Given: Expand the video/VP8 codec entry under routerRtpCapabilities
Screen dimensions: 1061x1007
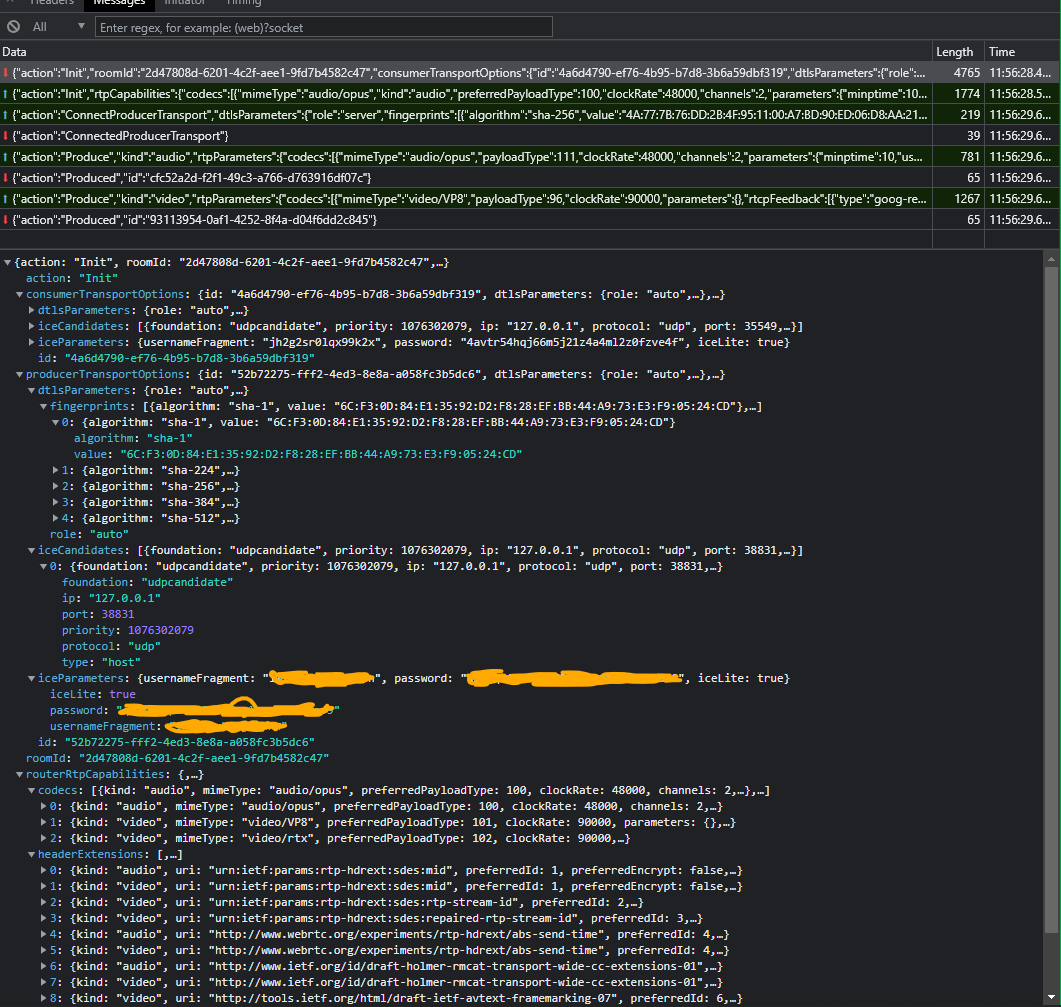Looking at the screenshot, I should pos(43,821).
